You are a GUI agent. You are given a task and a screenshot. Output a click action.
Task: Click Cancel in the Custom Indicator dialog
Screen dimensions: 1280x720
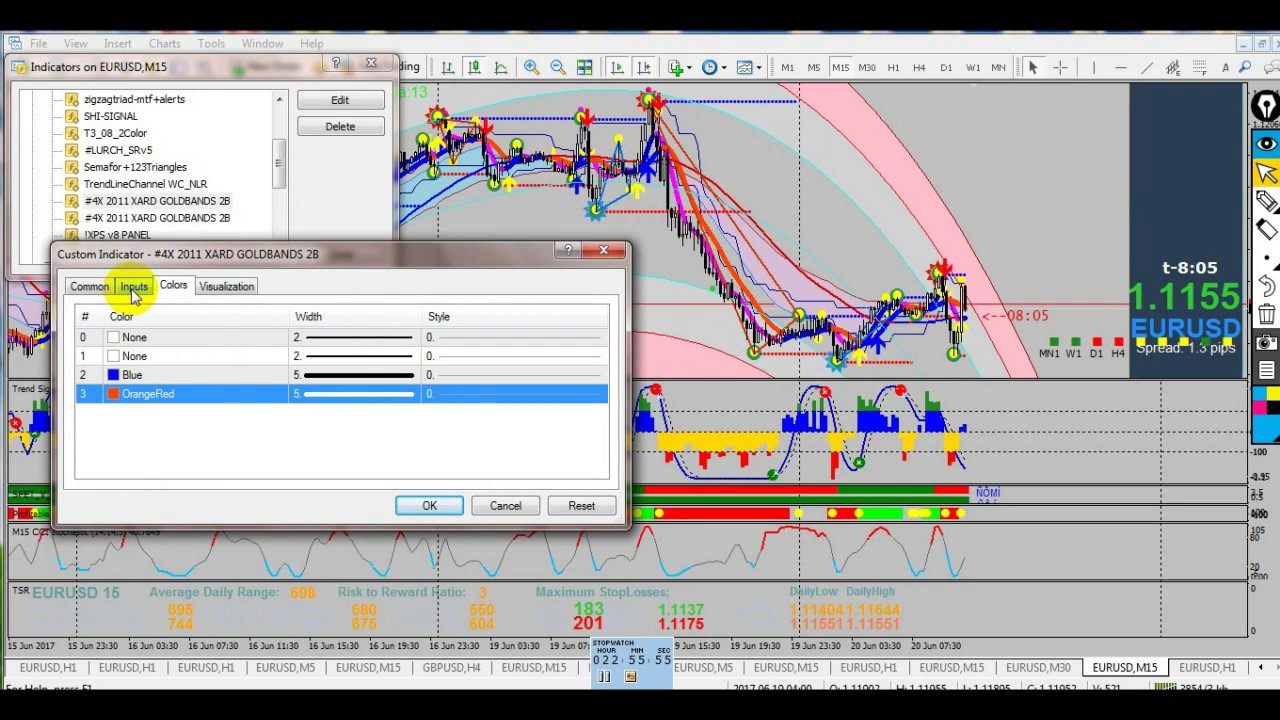click(x=505, y=506)
